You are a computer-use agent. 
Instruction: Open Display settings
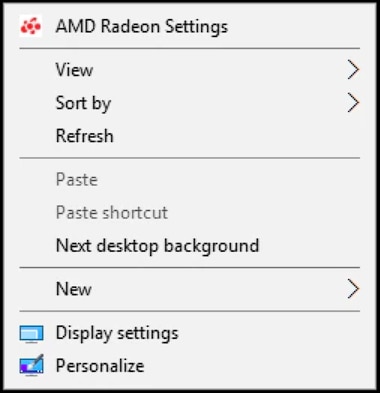pyautogui.click(x=190, y=333)
